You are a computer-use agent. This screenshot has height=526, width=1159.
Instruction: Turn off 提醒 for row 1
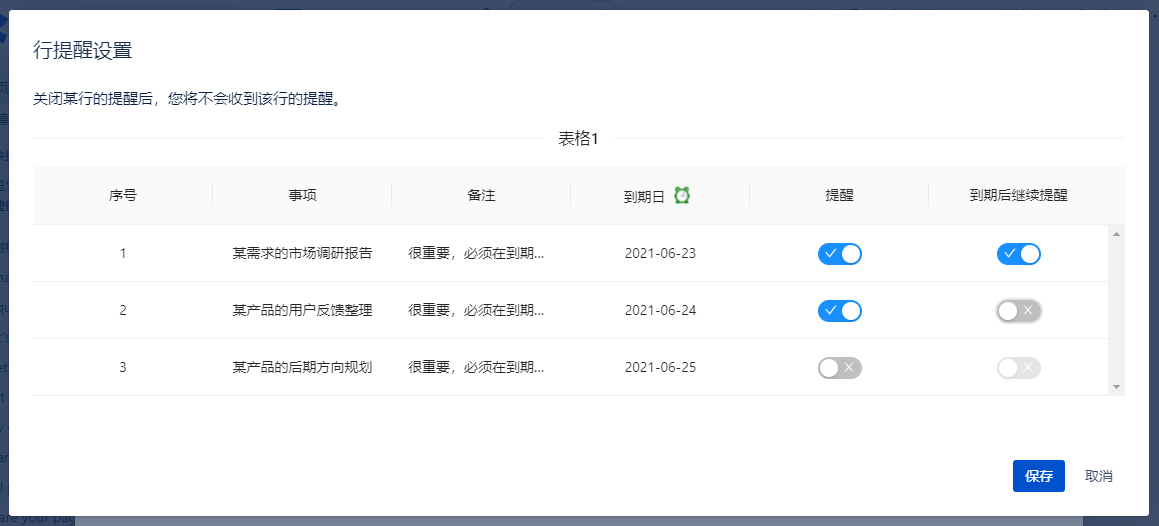[x=839, y=254]
